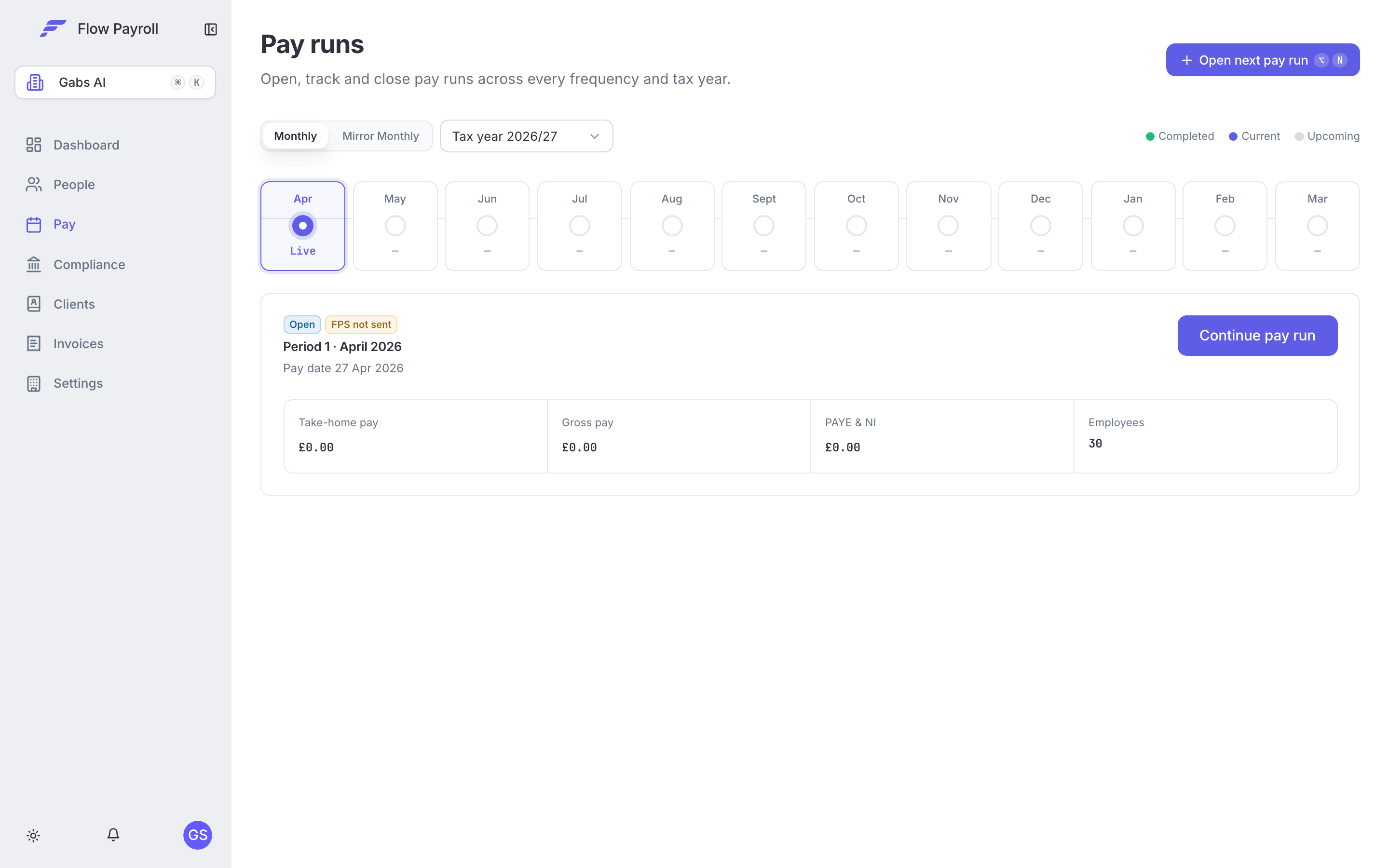Select the Jul period card

click(580, 226)
